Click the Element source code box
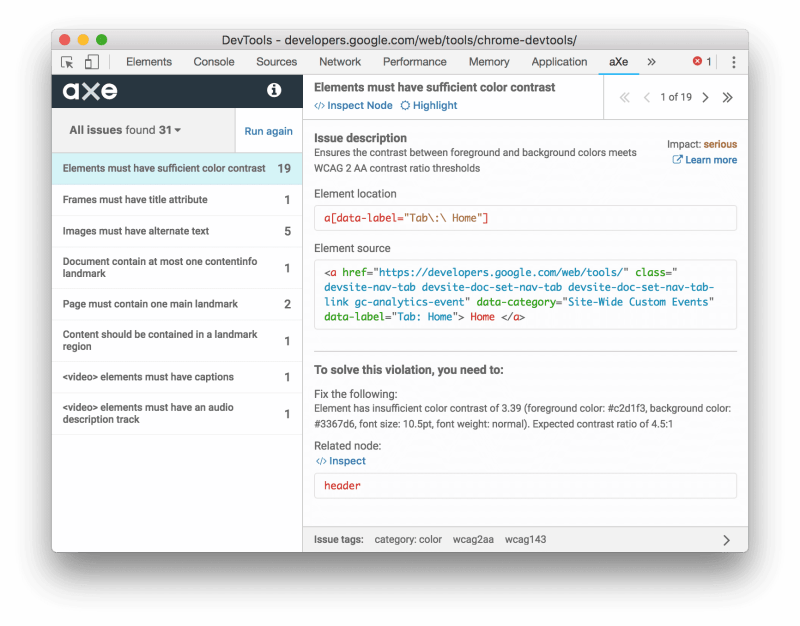800x626 pixels. coord(526,294)
